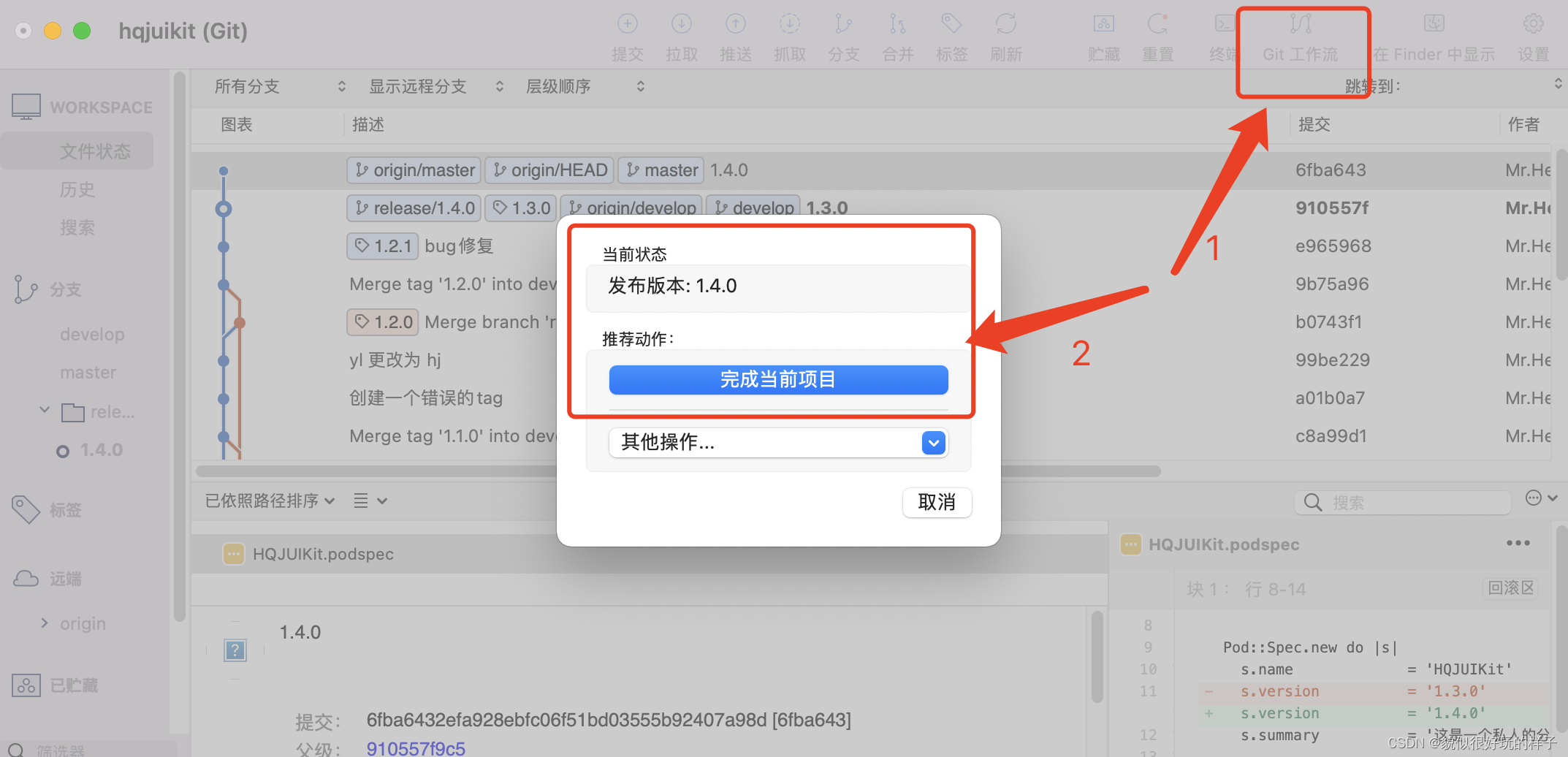Screen dimensions: 1568x757
Task: Collapse the rele... folder in branches
Action: tap(45, 410)
